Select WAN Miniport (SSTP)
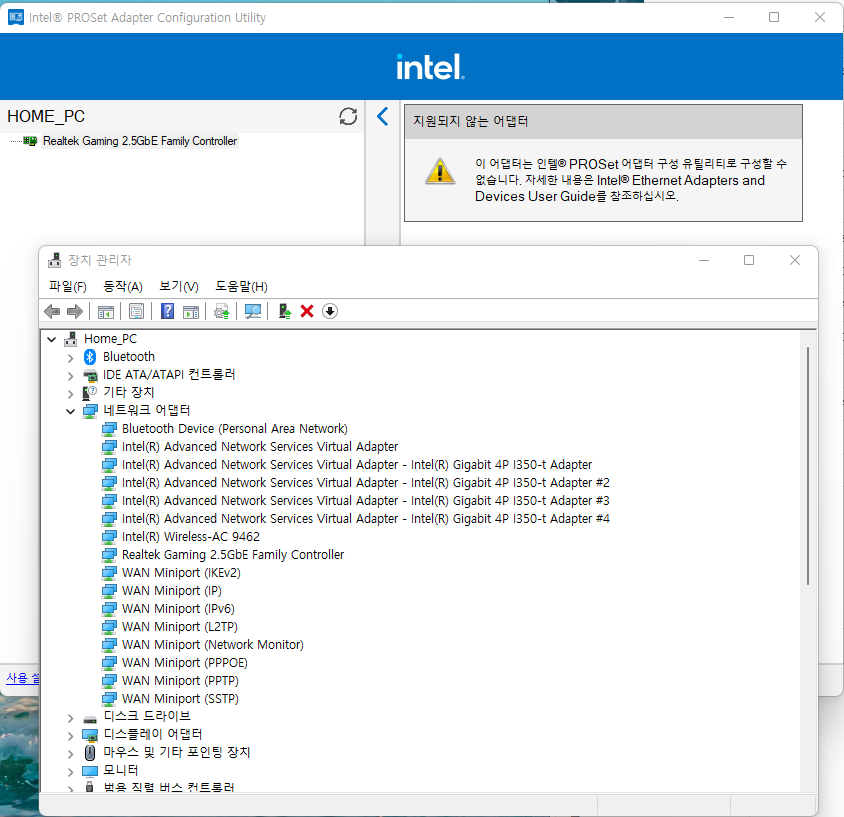Image resolution: width=844 pixels, height=817 pixels. (x=180, y=699)
